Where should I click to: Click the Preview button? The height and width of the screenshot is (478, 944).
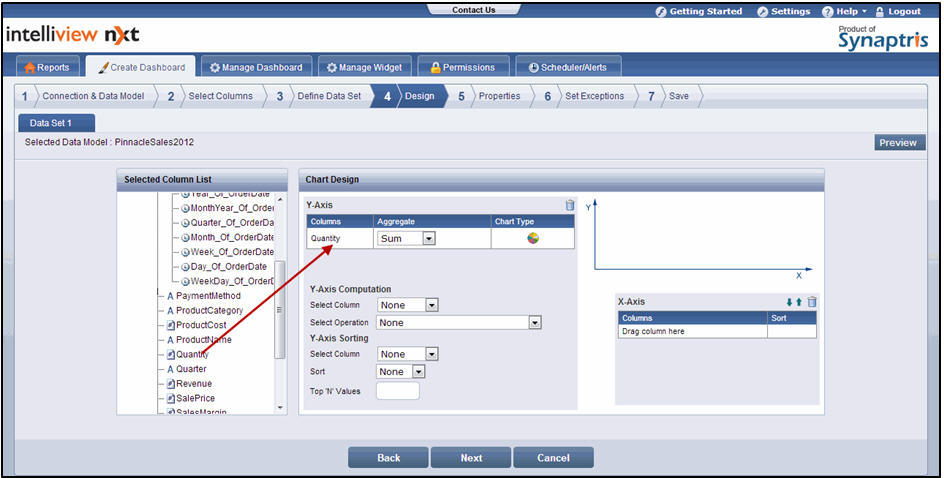point(899,143)
